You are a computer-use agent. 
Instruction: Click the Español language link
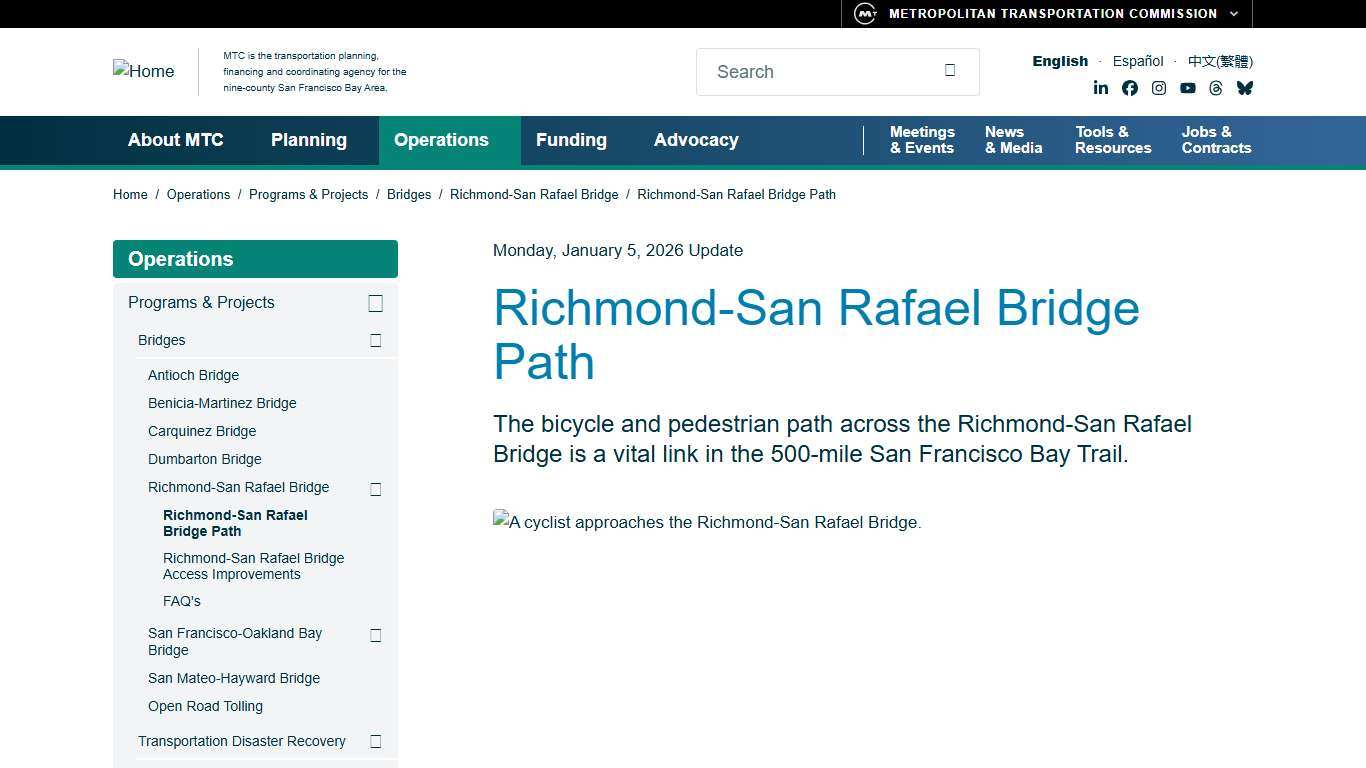[1137, 61]
